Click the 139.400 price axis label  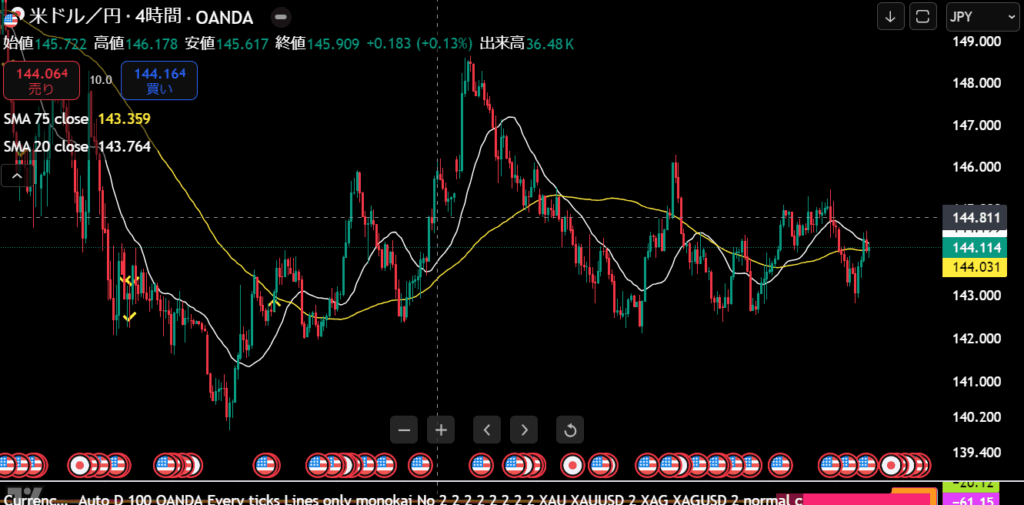pos(978,452)
